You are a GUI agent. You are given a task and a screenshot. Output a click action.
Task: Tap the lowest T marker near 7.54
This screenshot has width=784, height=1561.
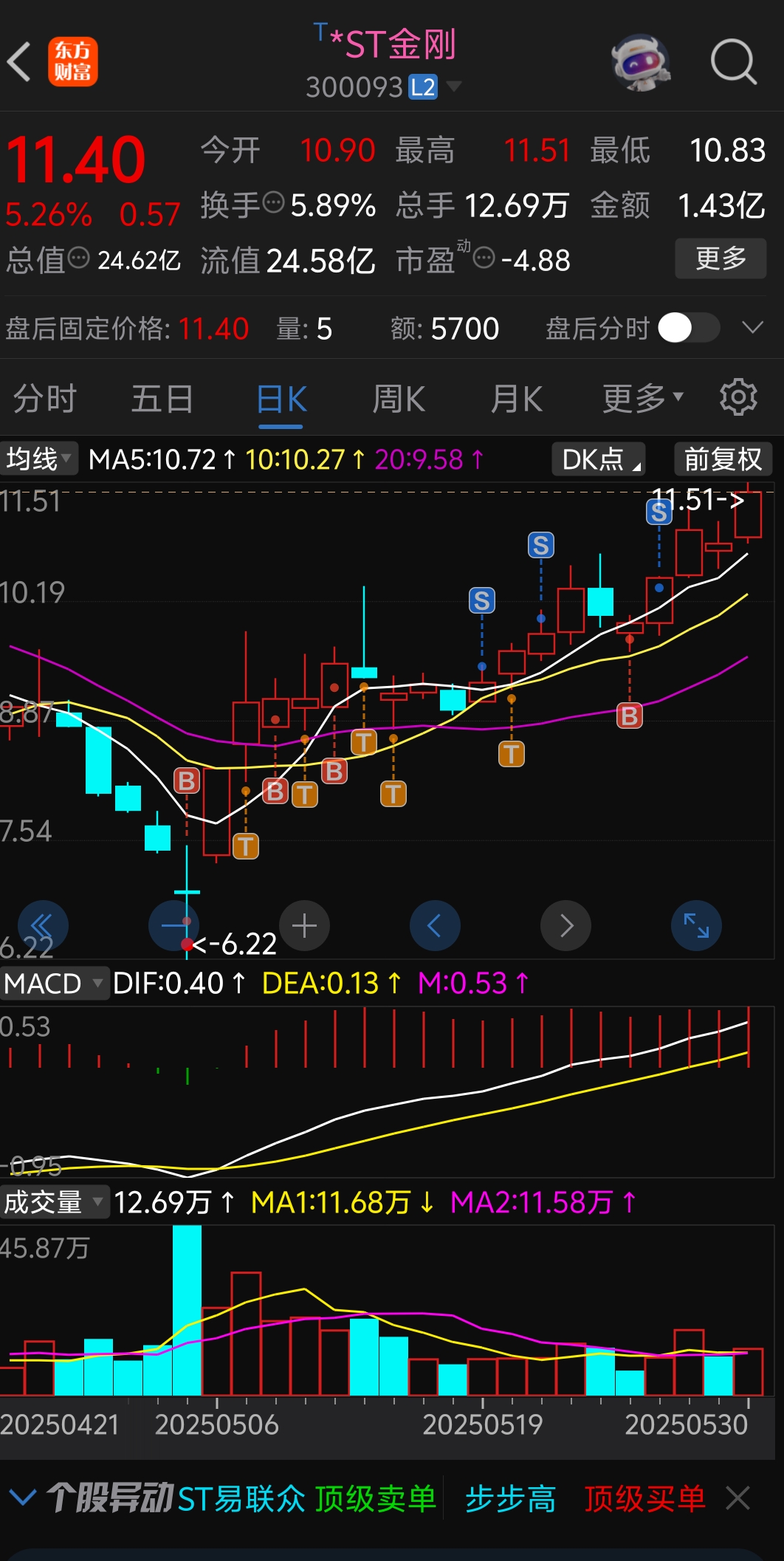pyautogui.click(x=246, y=846)
